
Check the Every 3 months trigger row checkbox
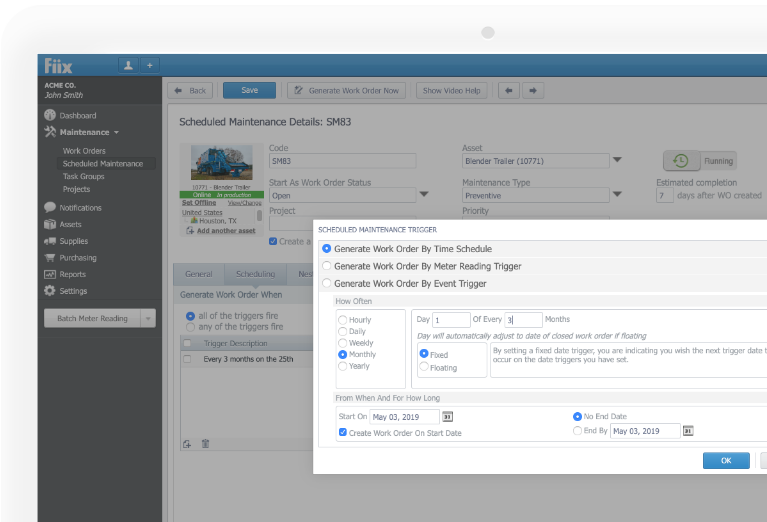coord(187,359)
